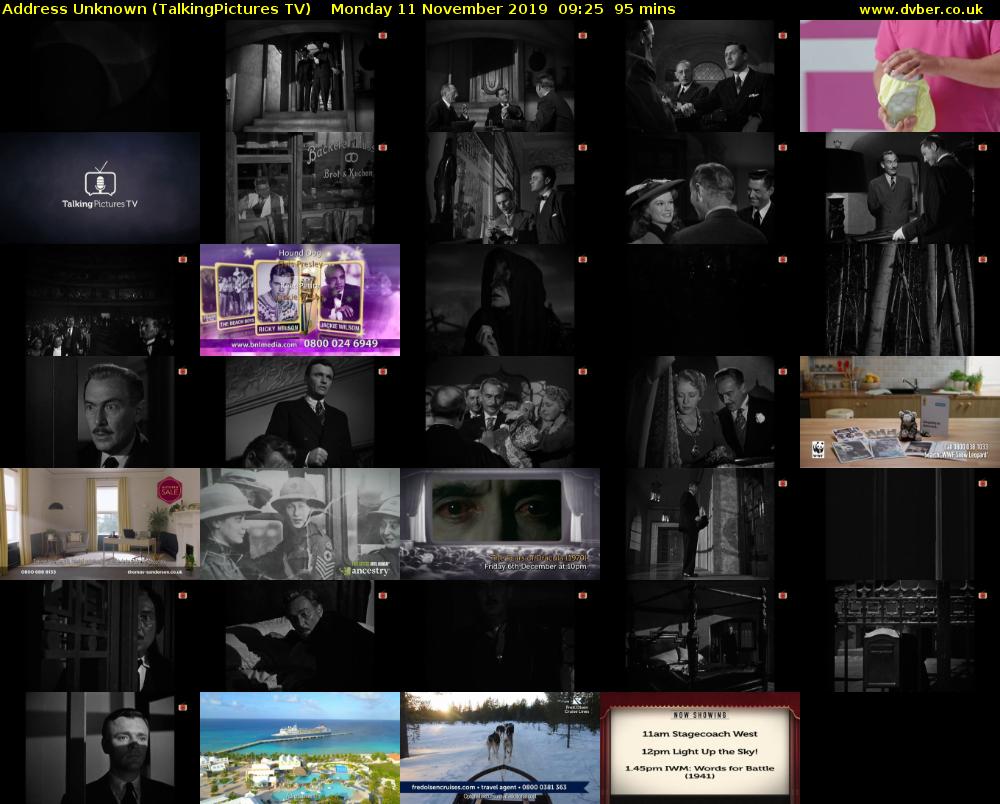The height and width of the screenshot is (804, 1000).
Task: Click the www.bnlmedia.com address
Action: (x=264, y=344)
